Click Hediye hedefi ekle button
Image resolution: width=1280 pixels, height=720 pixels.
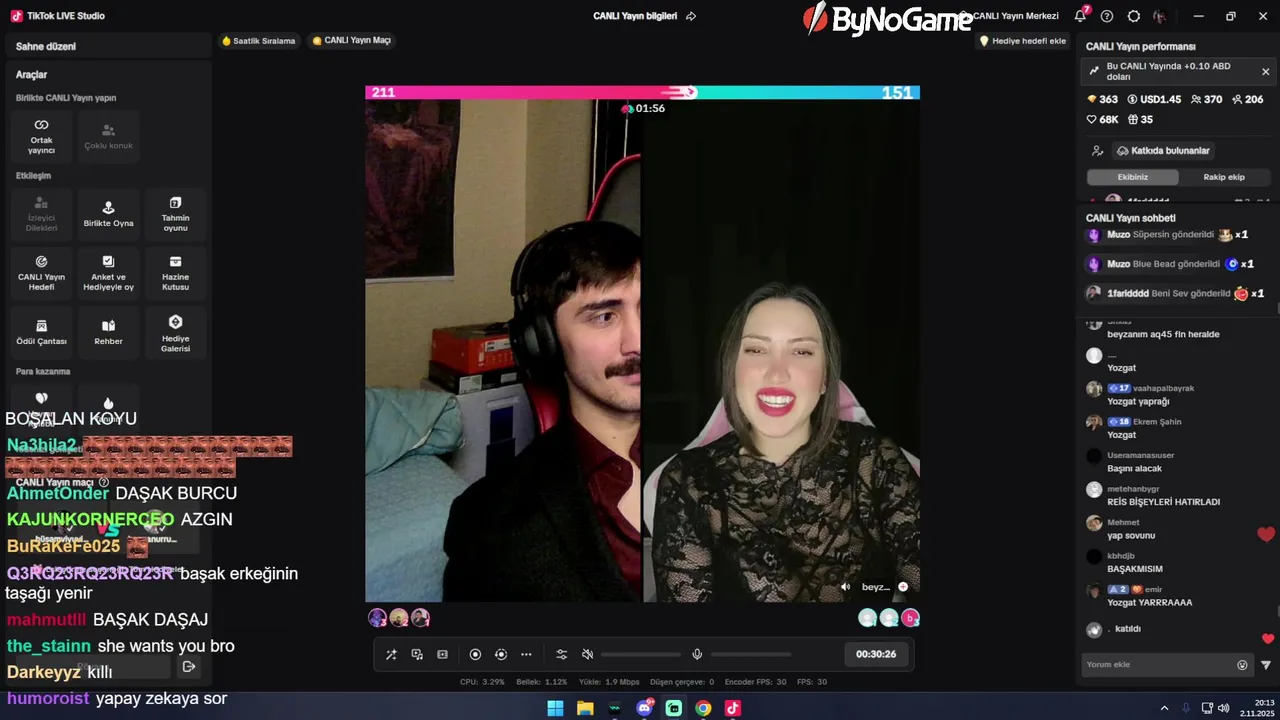[x=1022, y=41]
